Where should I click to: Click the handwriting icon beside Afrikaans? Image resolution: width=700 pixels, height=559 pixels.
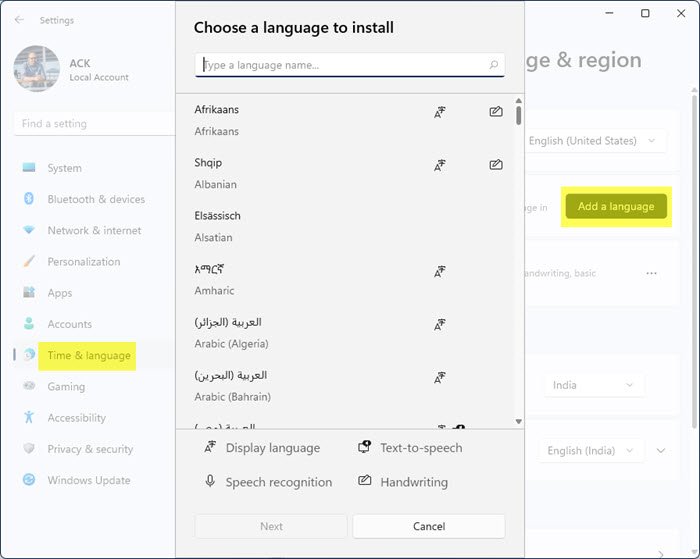coord(496,112)
